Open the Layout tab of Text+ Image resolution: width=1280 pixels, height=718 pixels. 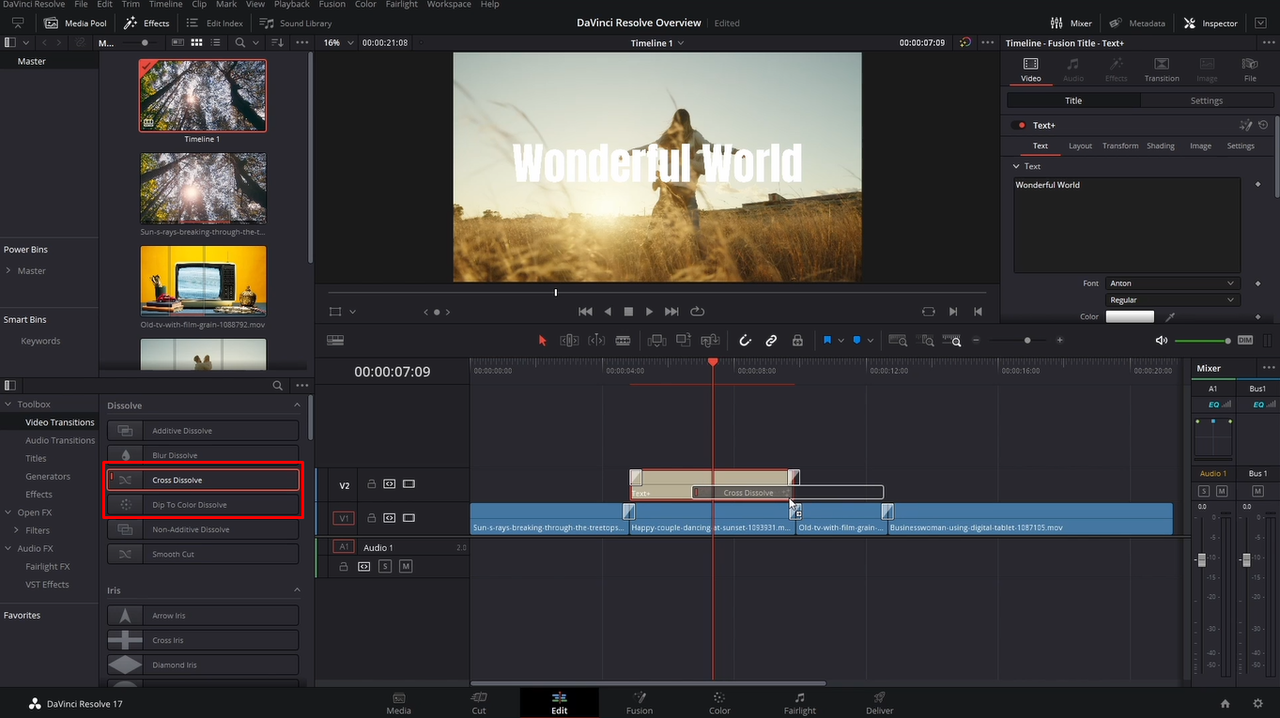pos(1080,146)
